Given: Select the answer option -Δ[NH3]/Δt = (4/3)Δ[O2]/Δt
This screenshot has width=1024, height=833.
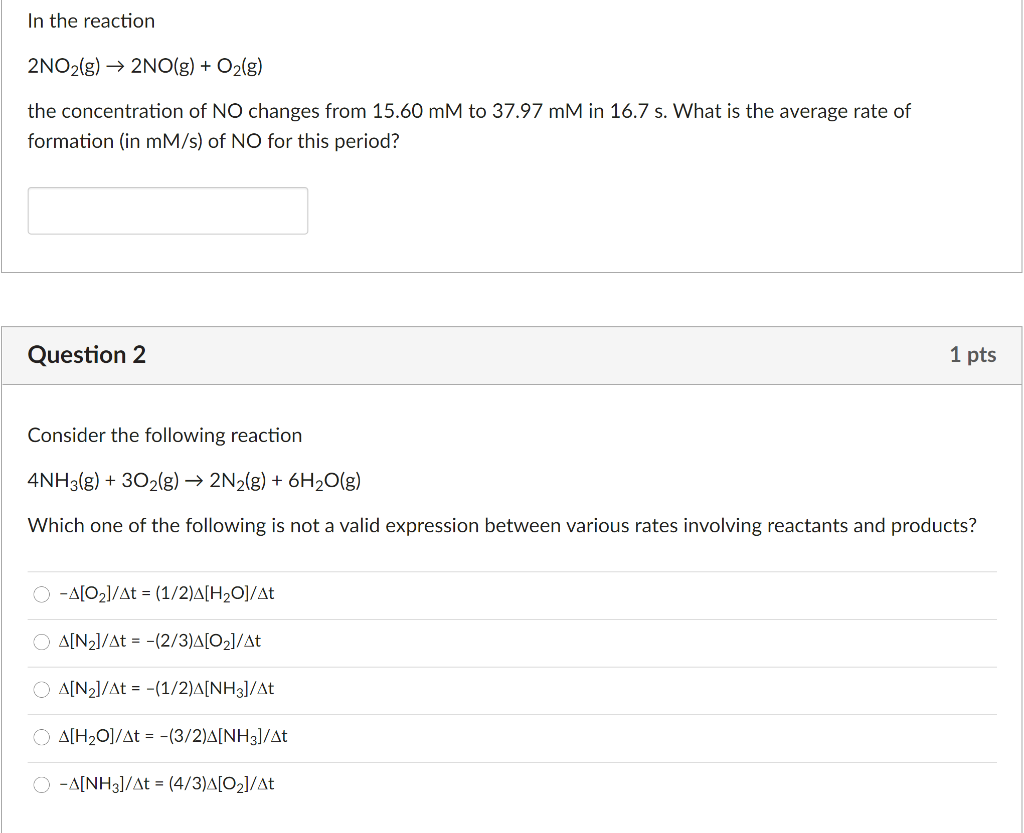Looking at the screenshot, I should (41, 784).
